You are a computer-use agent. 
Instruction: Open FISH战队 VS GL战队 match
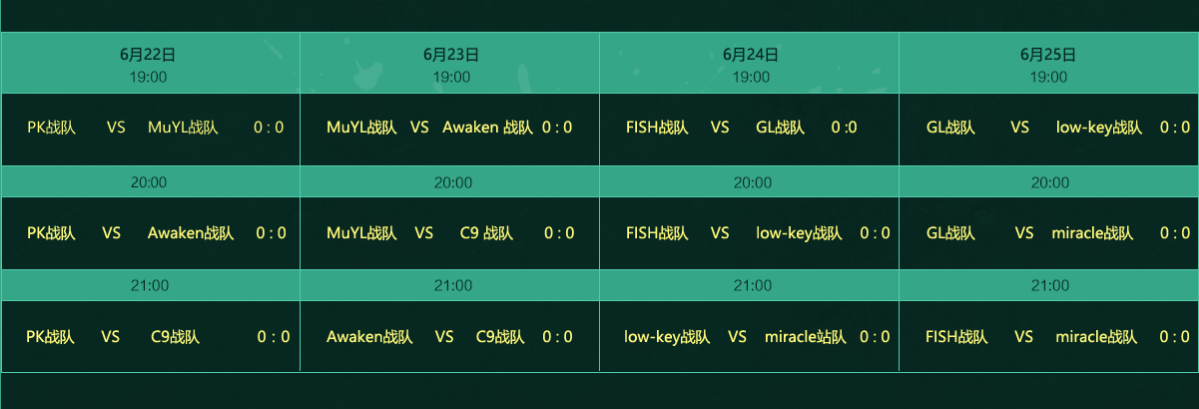point(749,129)
